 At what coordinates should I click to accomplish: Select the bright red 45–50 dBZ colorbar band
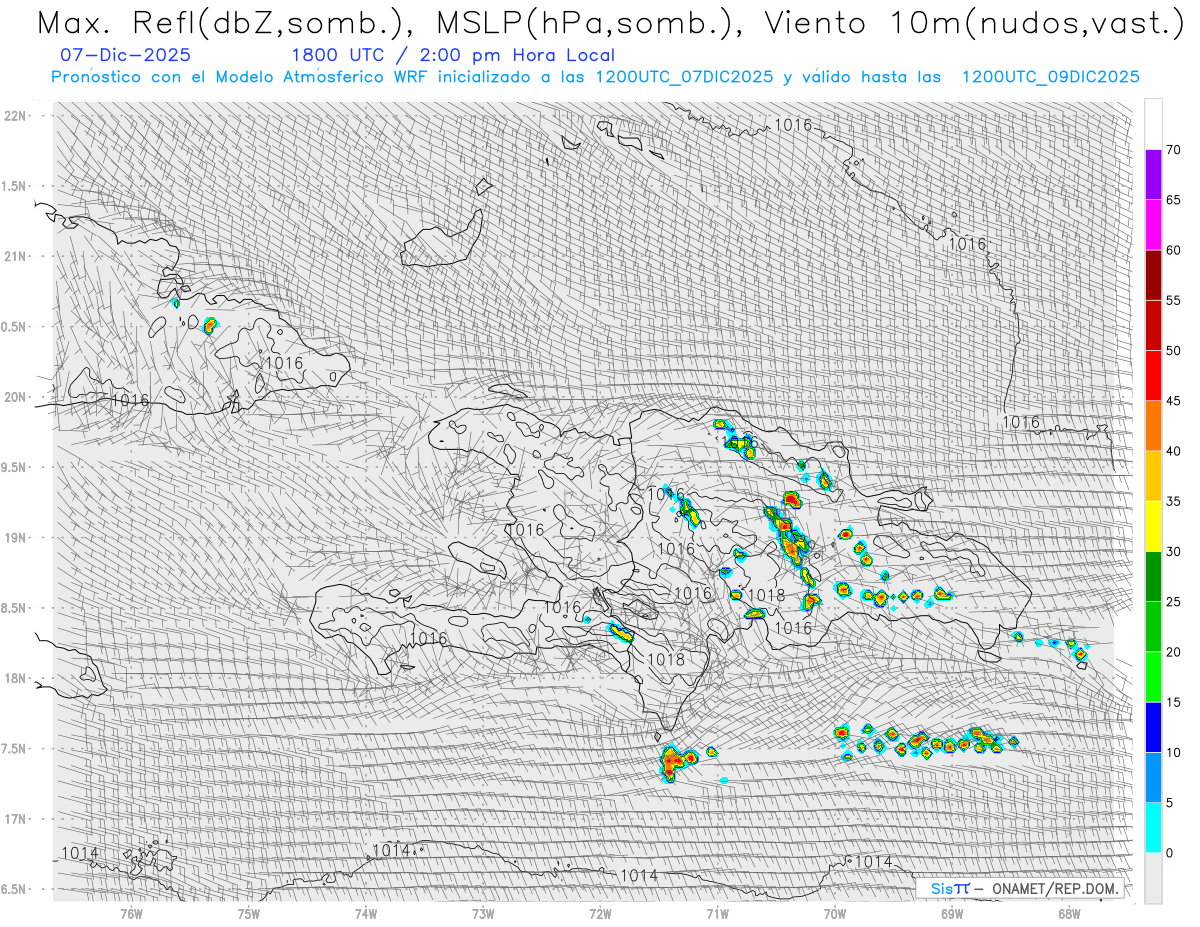(1153, 376)
